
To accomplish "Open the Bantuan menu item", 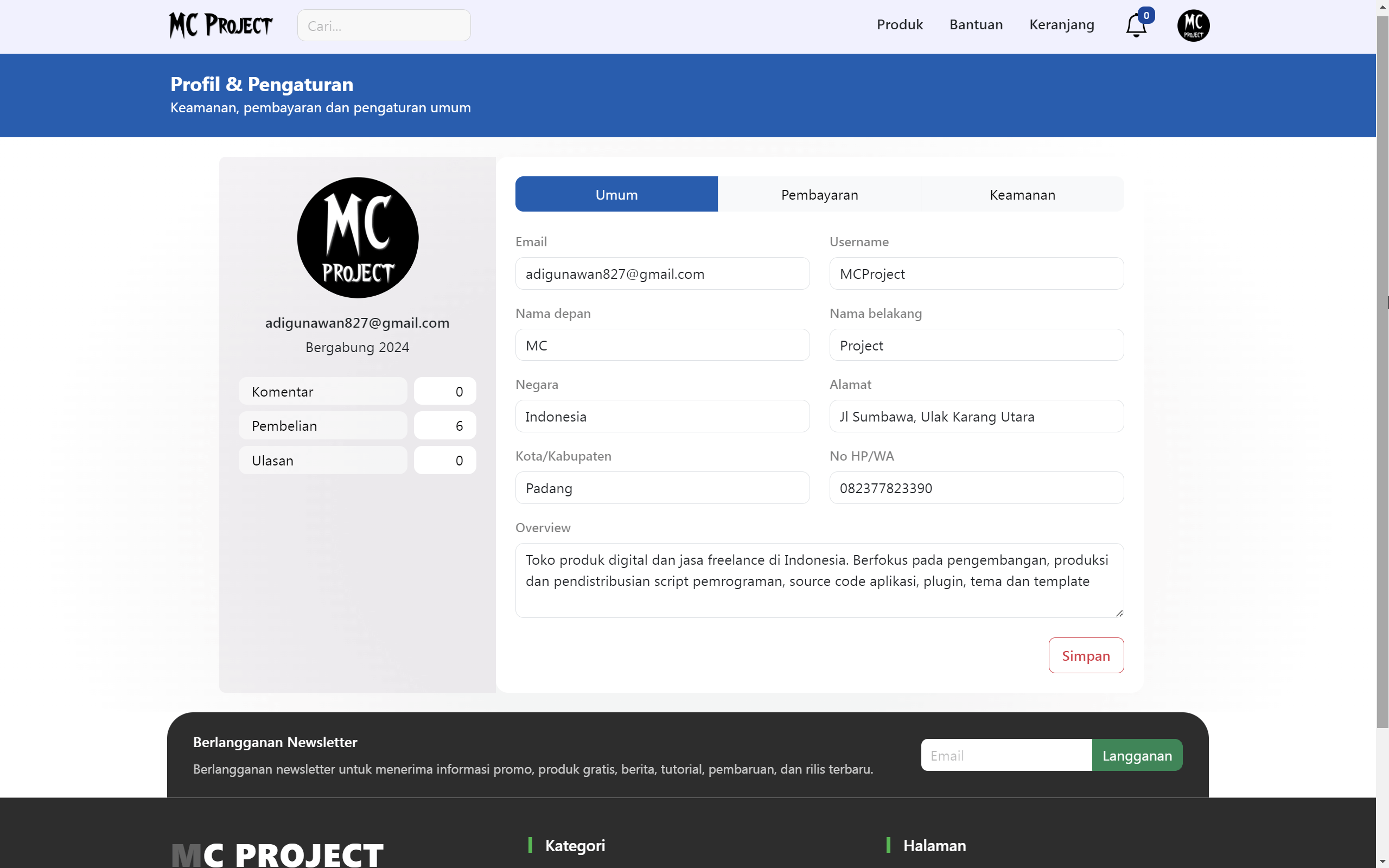I will [x=976, y=24].
